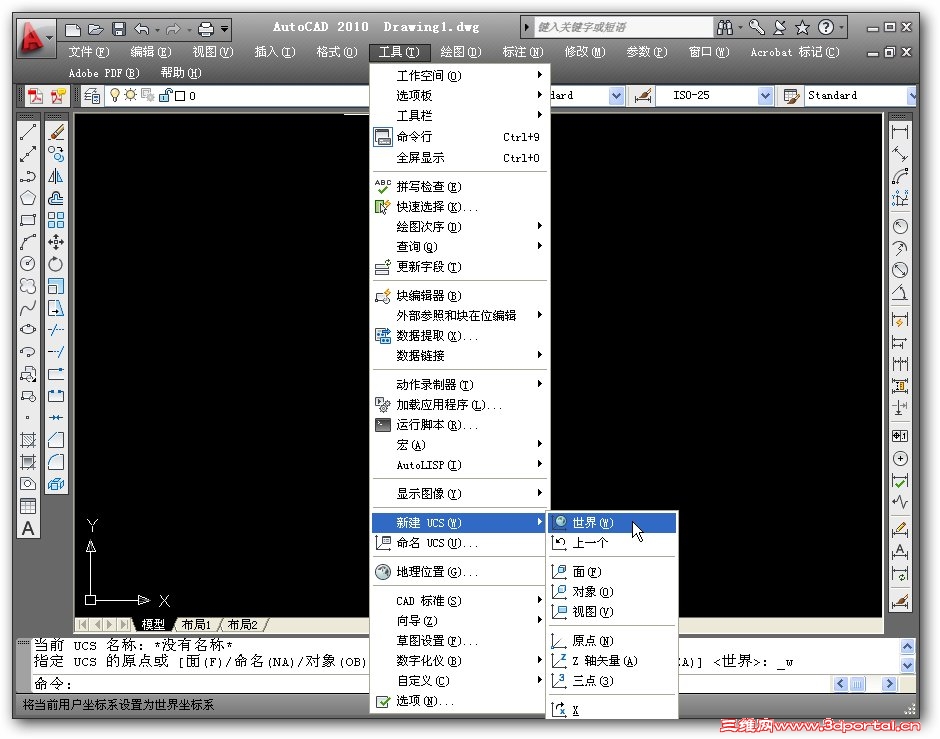Click the binoculars search icon
This screenshot has width=940, height=739.
[x=725, y=28]
